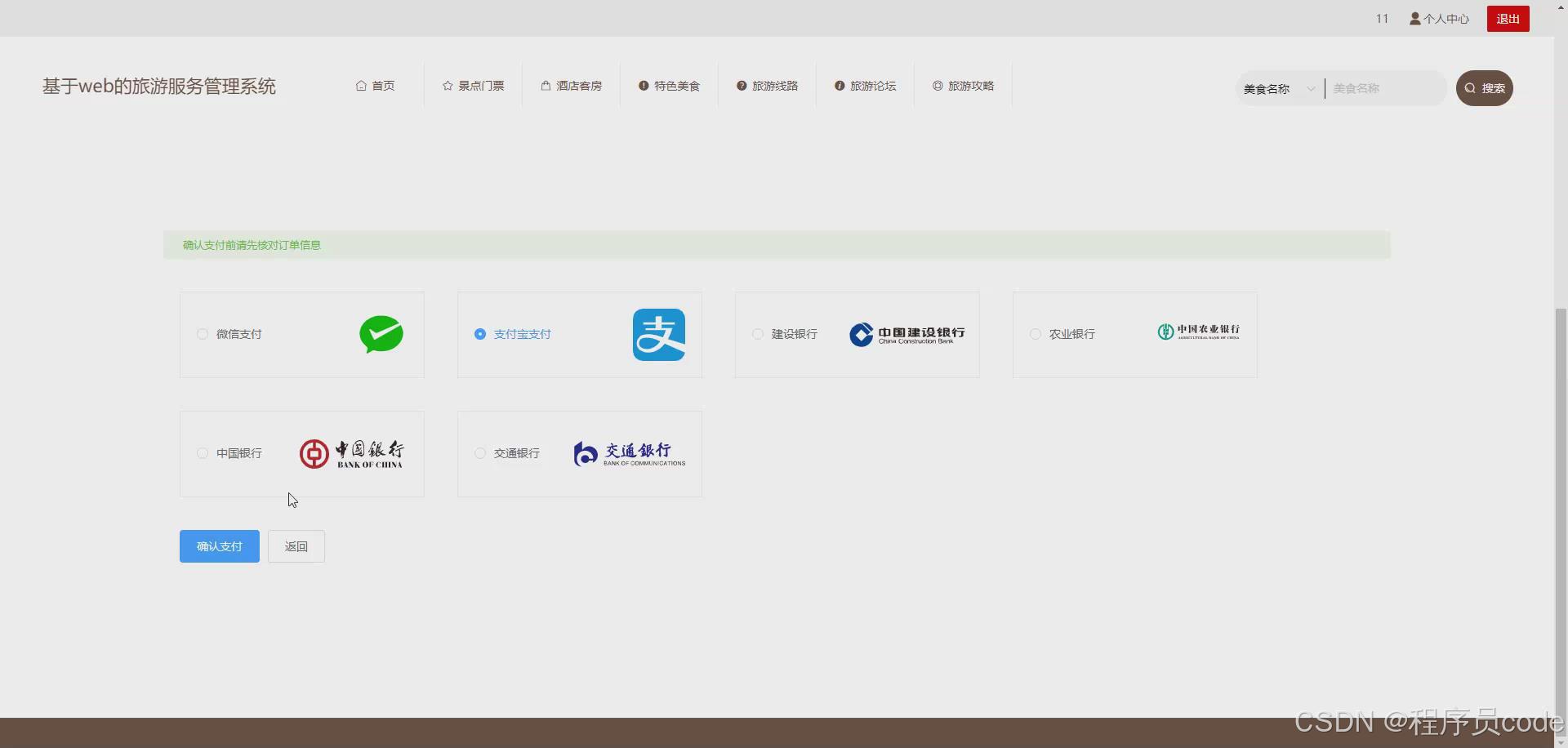Click the bag icon beside 酒店客房

click(546, 86)
